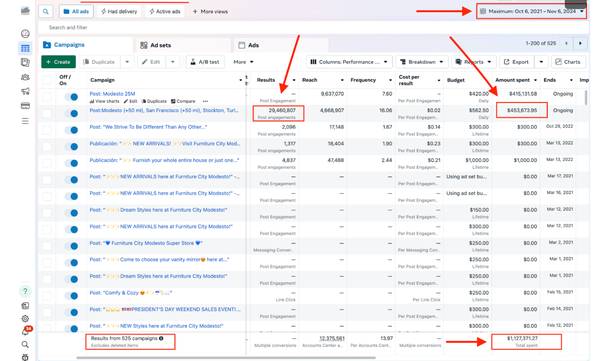Open the Campaigns table icon in sidebar

(x=25, y=48)
